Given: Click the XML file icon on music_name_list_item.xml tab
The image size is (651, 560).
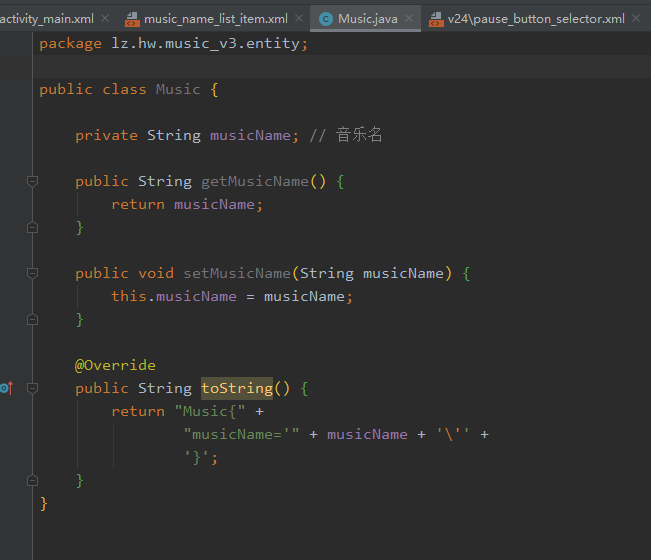Looking at the screenshot, I should [x=132, y=19].
